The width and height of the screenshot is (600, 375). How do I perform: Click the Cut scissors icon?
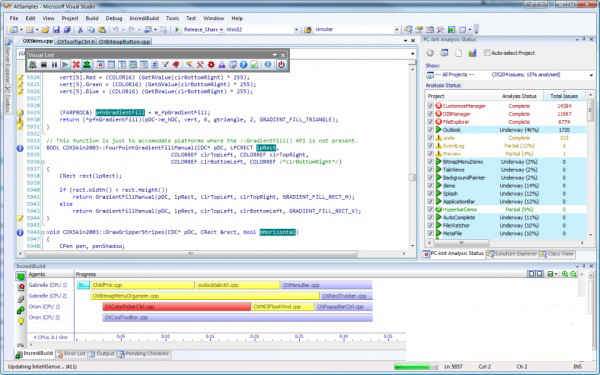(80, 29)
